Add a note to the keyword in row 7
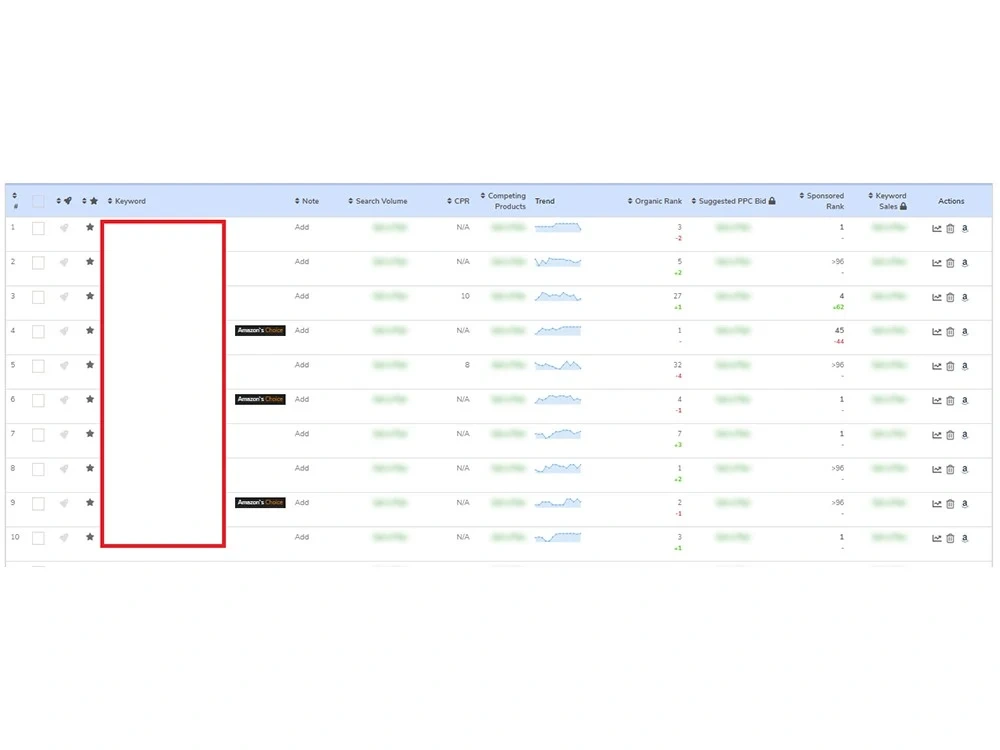The width and height of the screenshot is (1000, 750). tap(302, 434)
